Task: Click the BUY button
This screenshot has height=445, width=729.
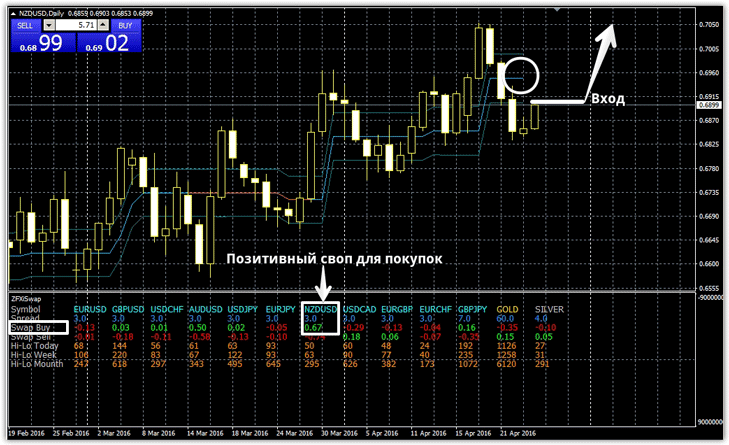Action: click(x=125, y=23)
